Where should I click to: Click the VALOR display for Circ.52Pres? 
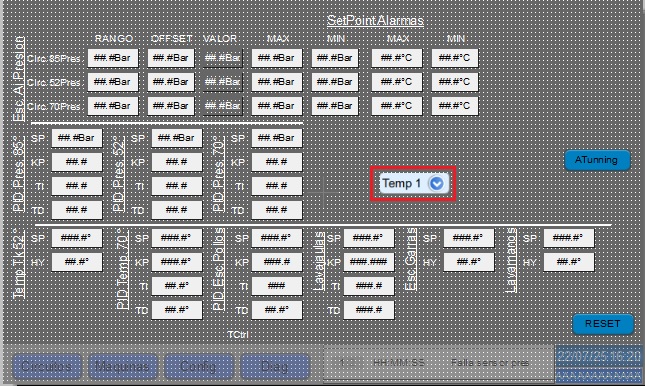pyautogui.click(x=223, y=82)
